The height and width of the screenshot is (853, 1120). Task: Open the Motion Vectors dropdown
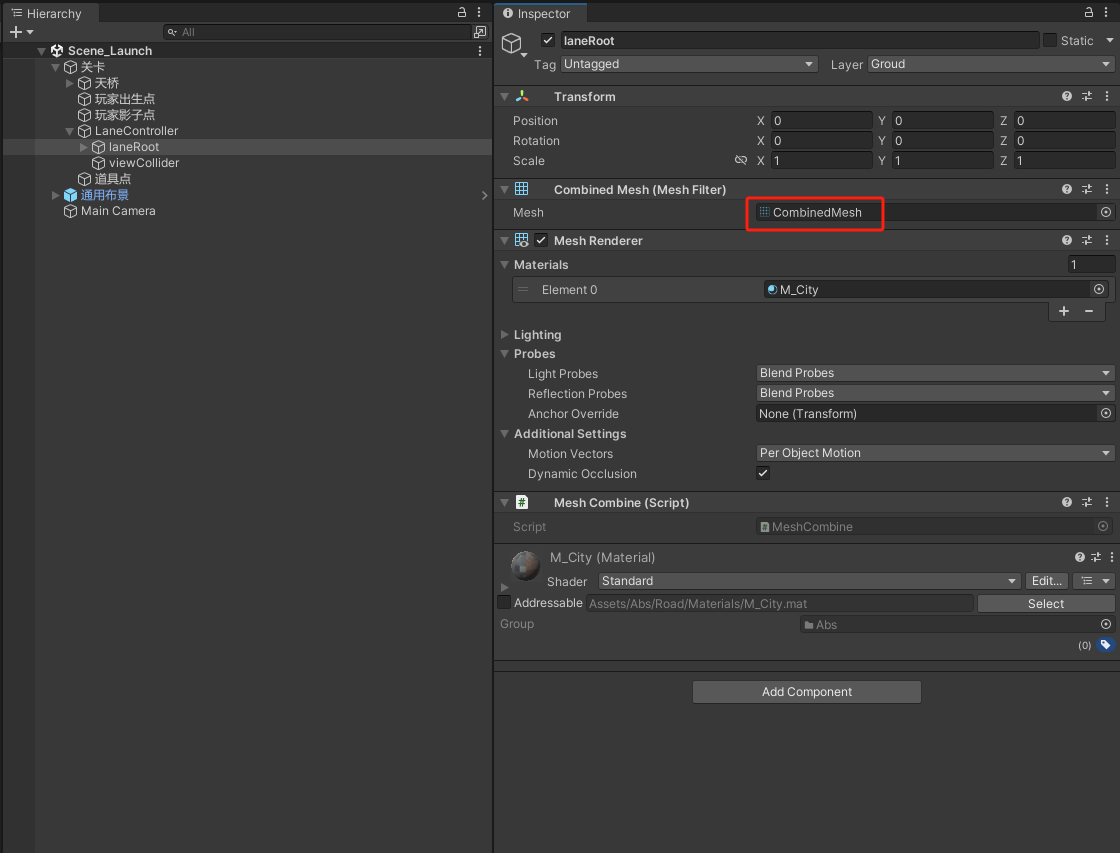pos(935,453)
